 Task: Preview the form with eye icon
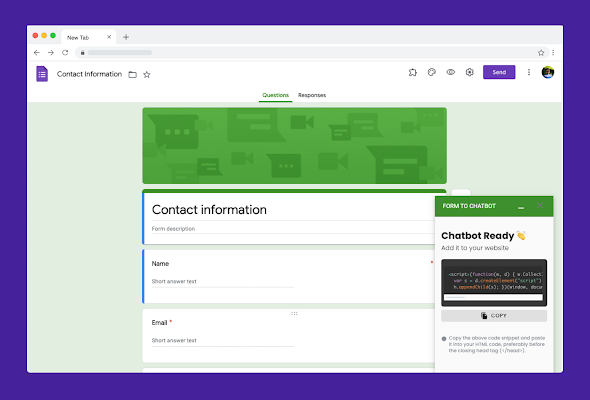point(450,72)
